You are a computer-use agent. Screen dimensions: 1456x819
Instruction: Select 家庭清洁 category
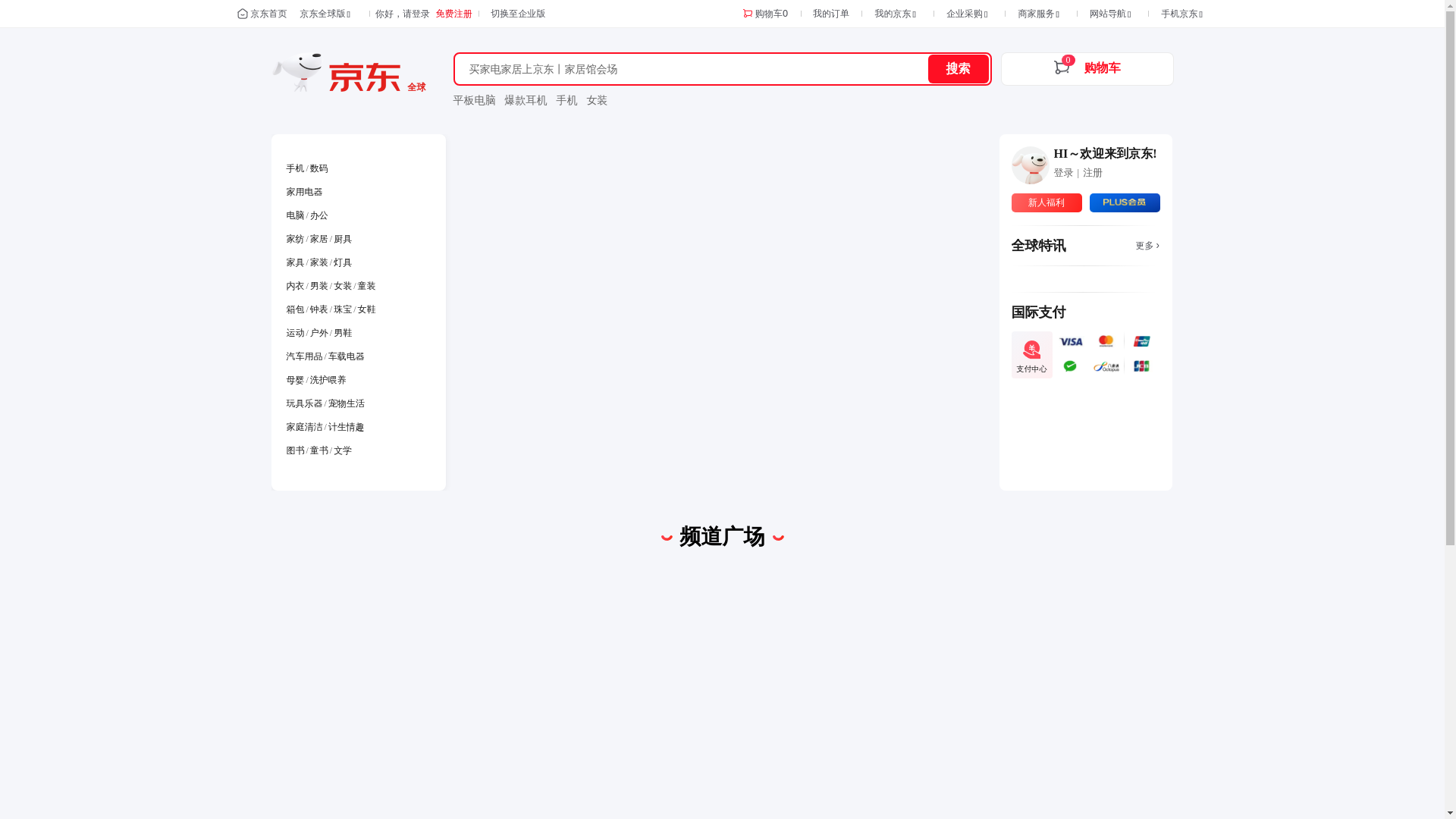click(x=304, y=427)
